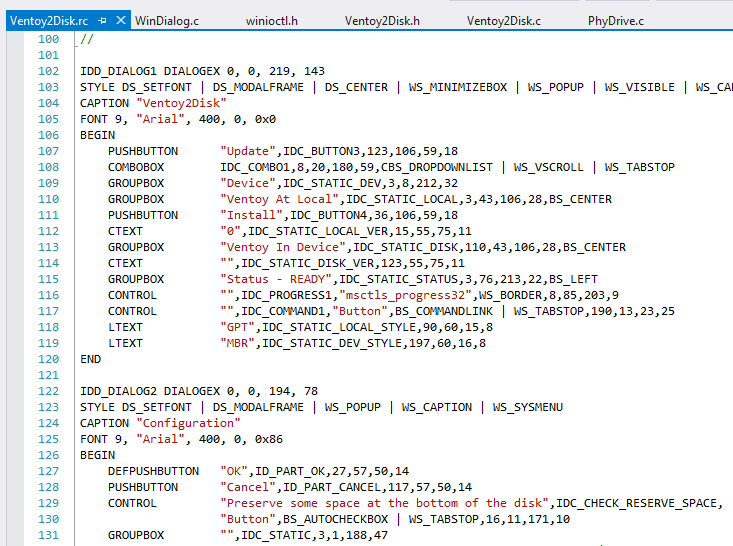Click the COMBOBOX keyword on line 108

click(x=136, y=167)
